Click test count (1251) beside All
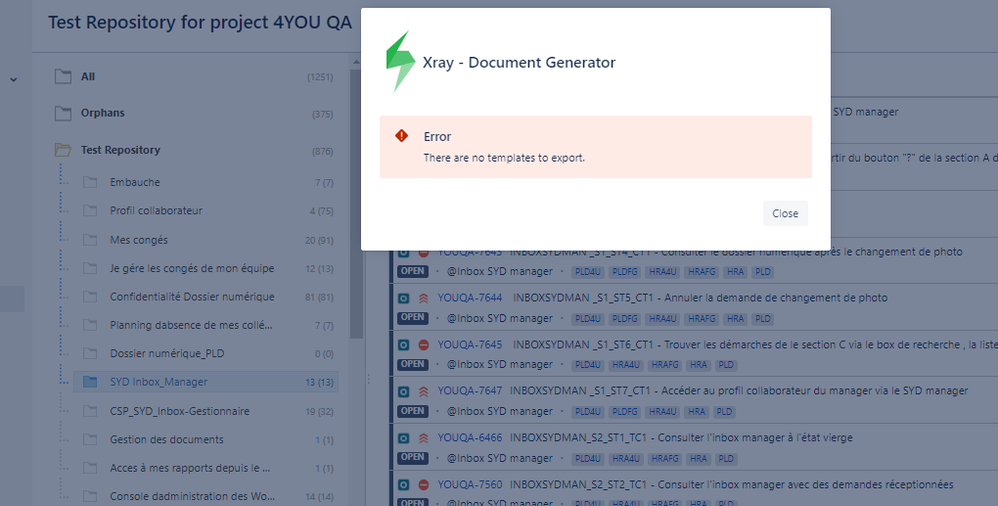Image resolution: width=998 pixels, height=506 pixels. pos(320,77)
